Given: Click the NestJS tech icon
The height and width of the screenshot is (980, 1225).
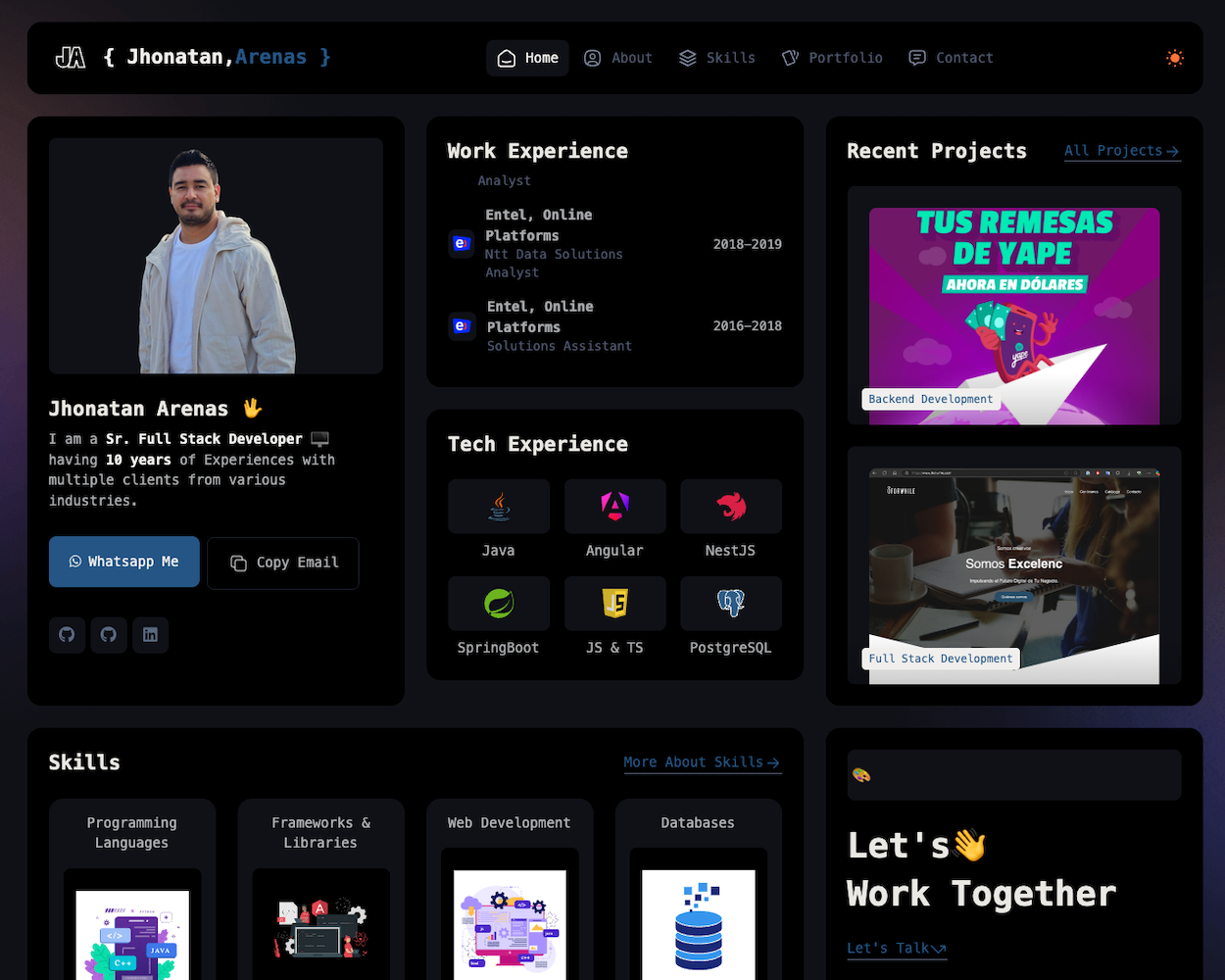Looking at the screenshot, I should coord(731,506).
